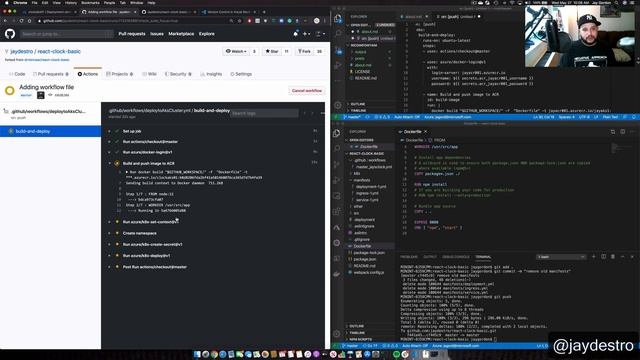Open Azure icon in lower VS Code activity bar

tap(337, 227)
